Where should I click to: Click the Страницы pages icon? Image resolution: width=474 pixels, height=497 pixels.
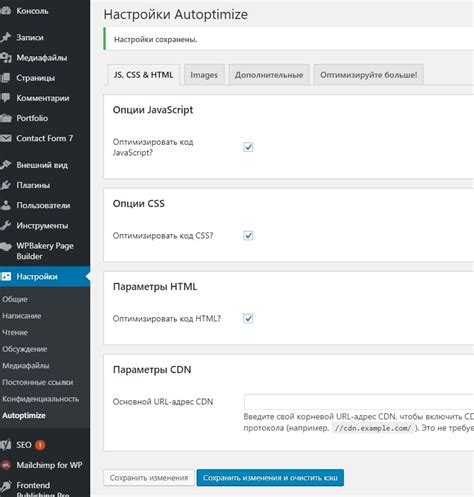[x=6, y=78]
